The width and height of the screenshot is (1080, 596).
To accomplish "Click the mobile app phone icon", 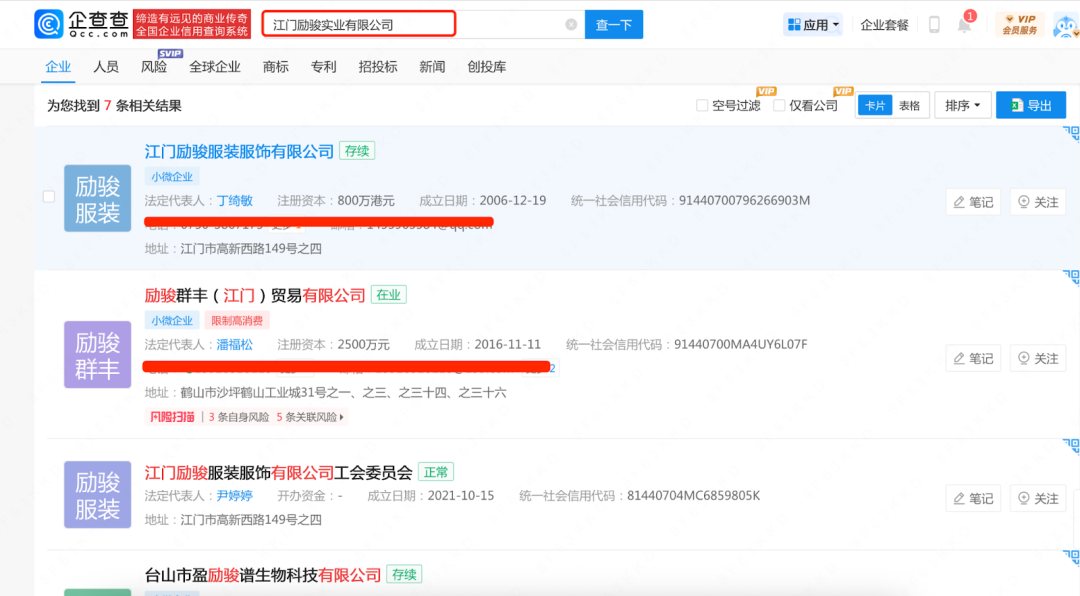I will click(x=933, y=22).
